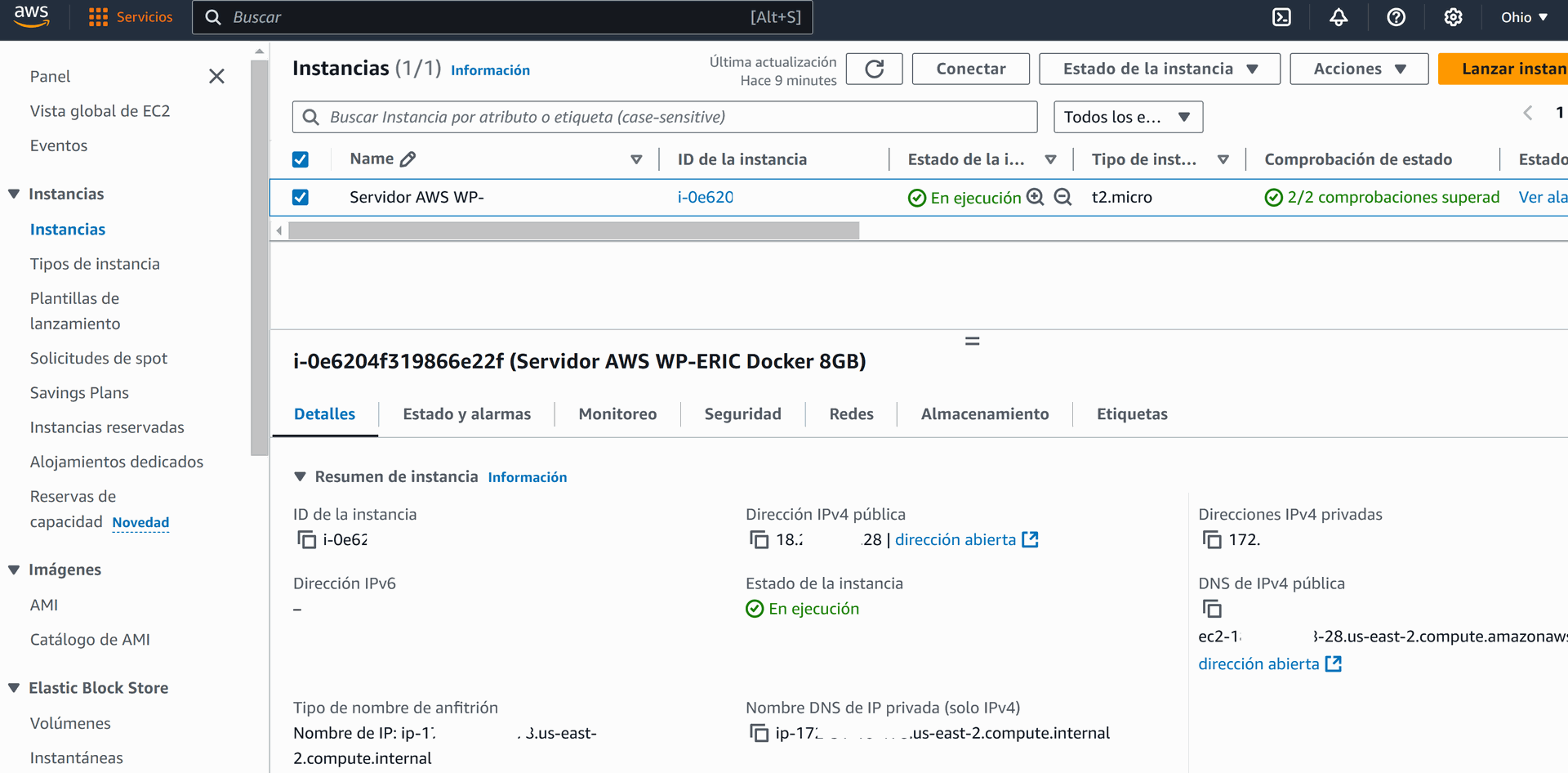Open the Estado de la instancia dropdown

(1159, 69)
